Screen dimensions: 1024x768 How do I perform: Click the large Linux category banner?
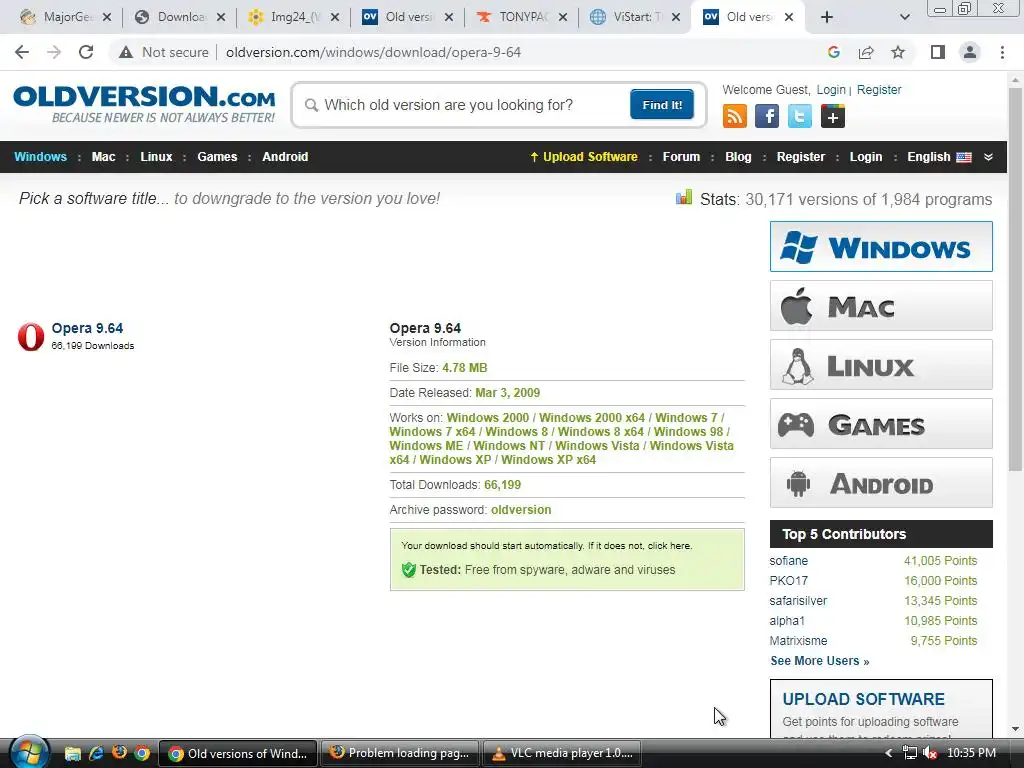point(881,364)
